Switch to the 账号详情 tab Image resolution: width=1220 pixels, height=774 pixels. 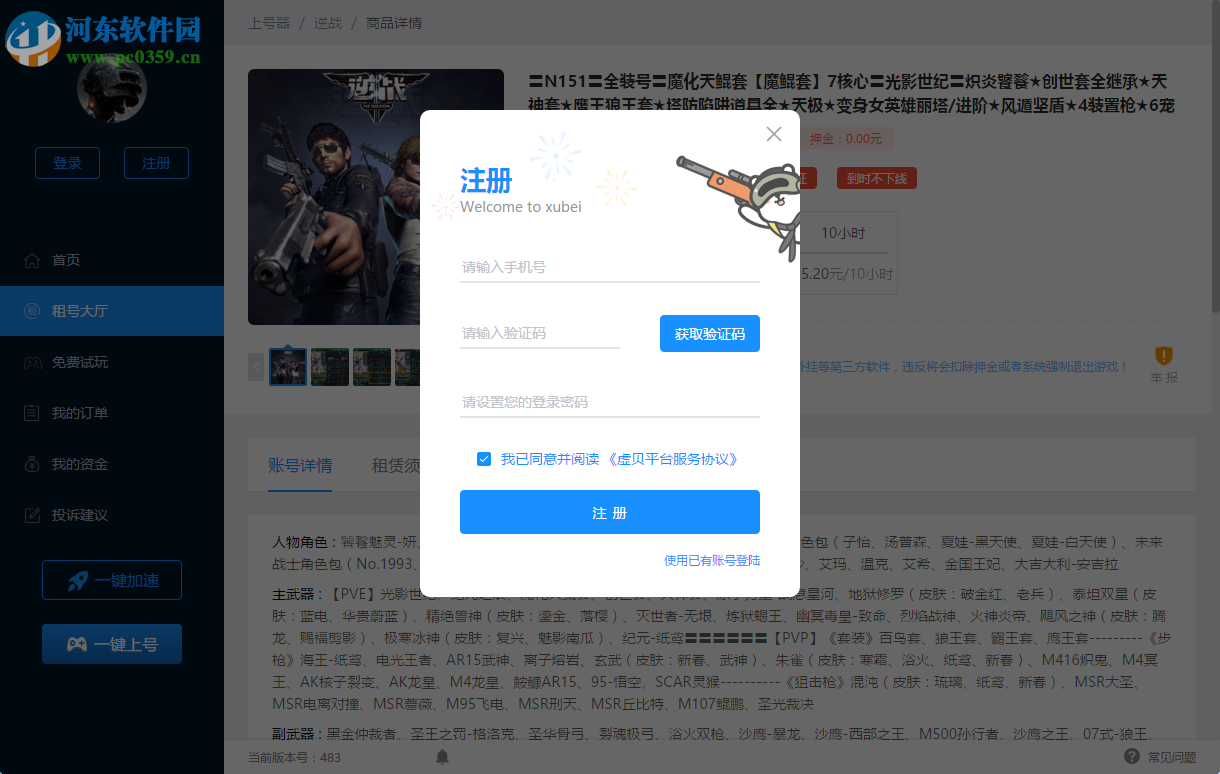(x=301, y=465)
